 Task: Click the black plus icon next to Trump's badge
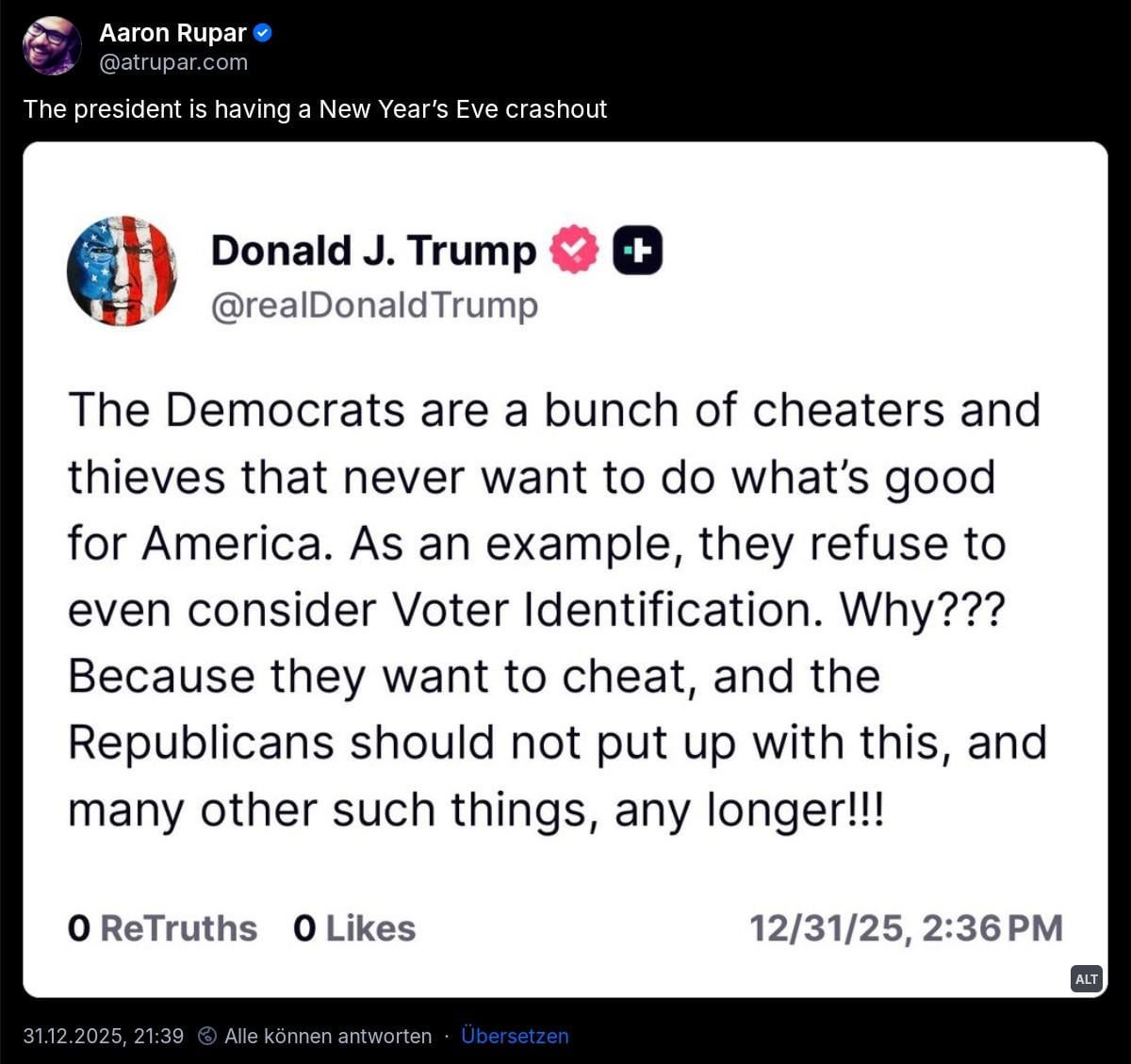(638, 251)
